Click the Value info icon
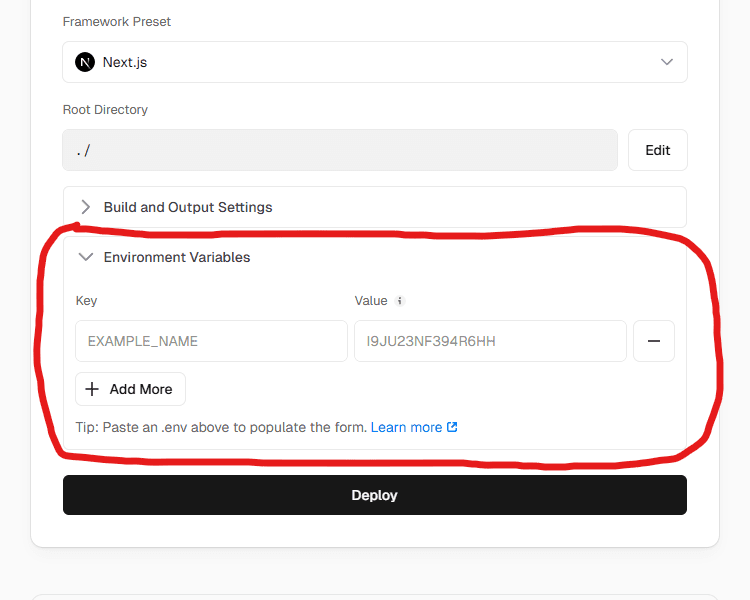750x600 pixels. [x=400, y=301]
